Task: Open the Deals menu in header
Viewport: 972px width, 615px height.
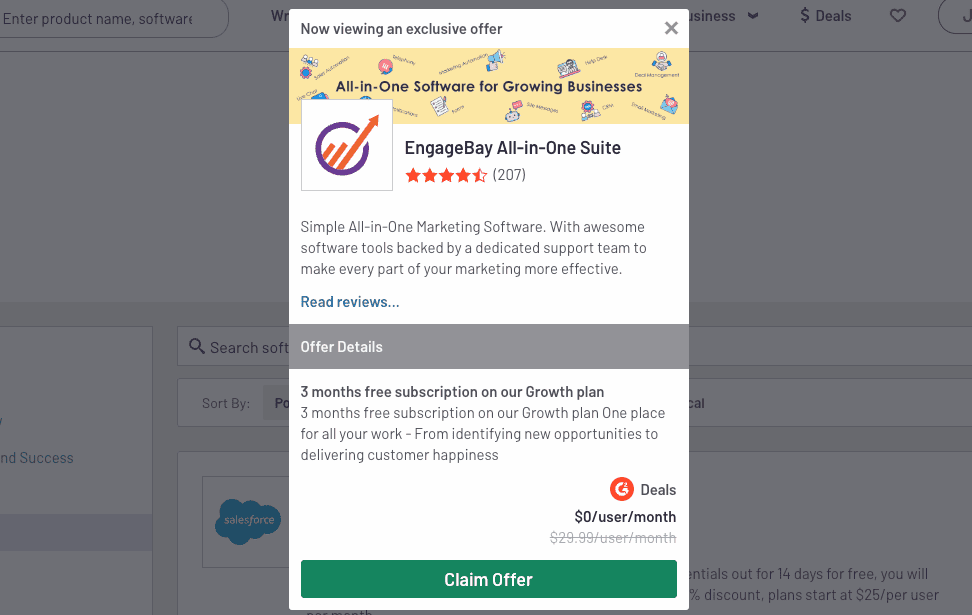Action: coord(825,15)
